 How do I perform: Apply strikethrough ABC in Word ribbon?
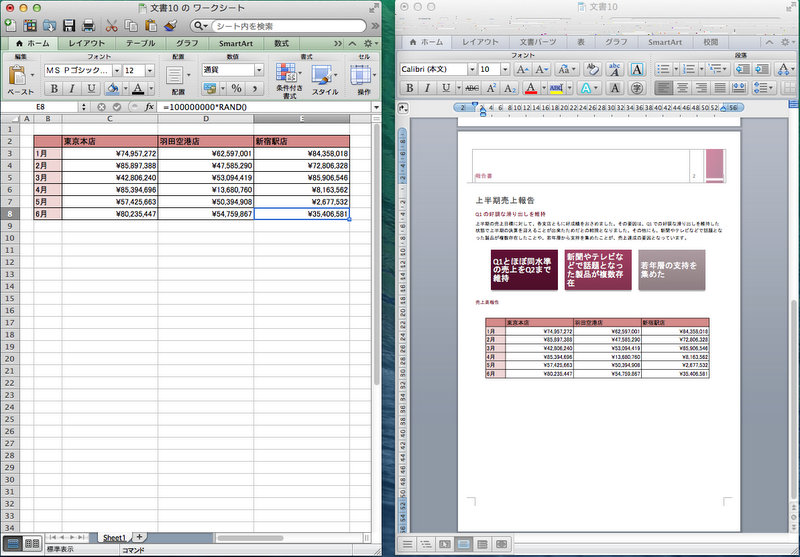(472, 88)
